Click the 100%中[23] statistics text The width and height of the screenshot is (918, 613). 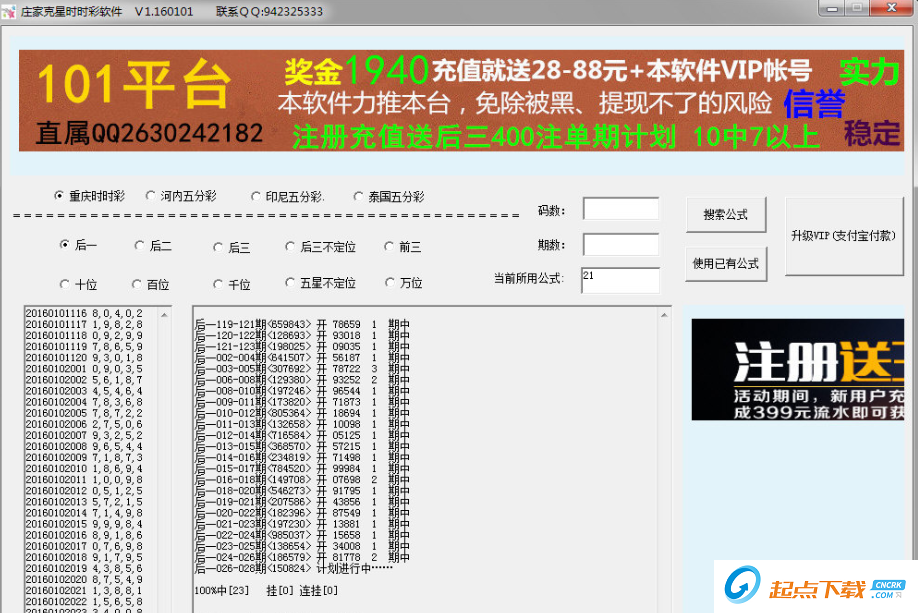tap(221, 591)
